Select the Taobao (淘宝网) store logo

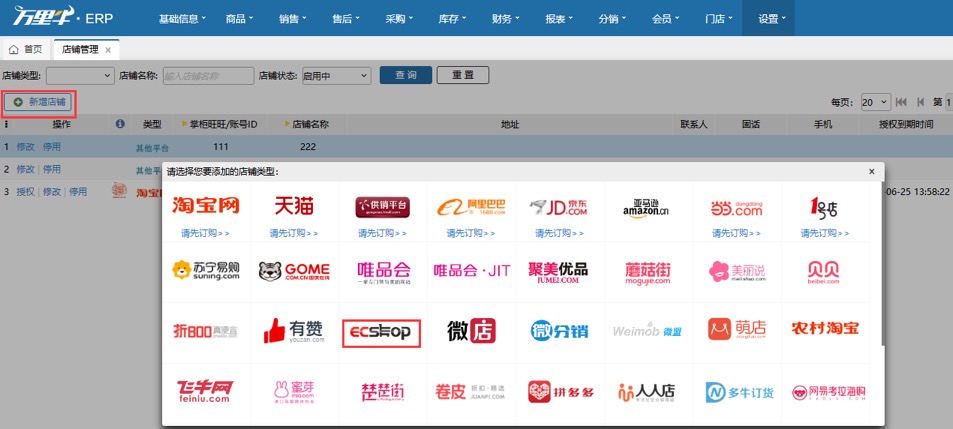205,206
